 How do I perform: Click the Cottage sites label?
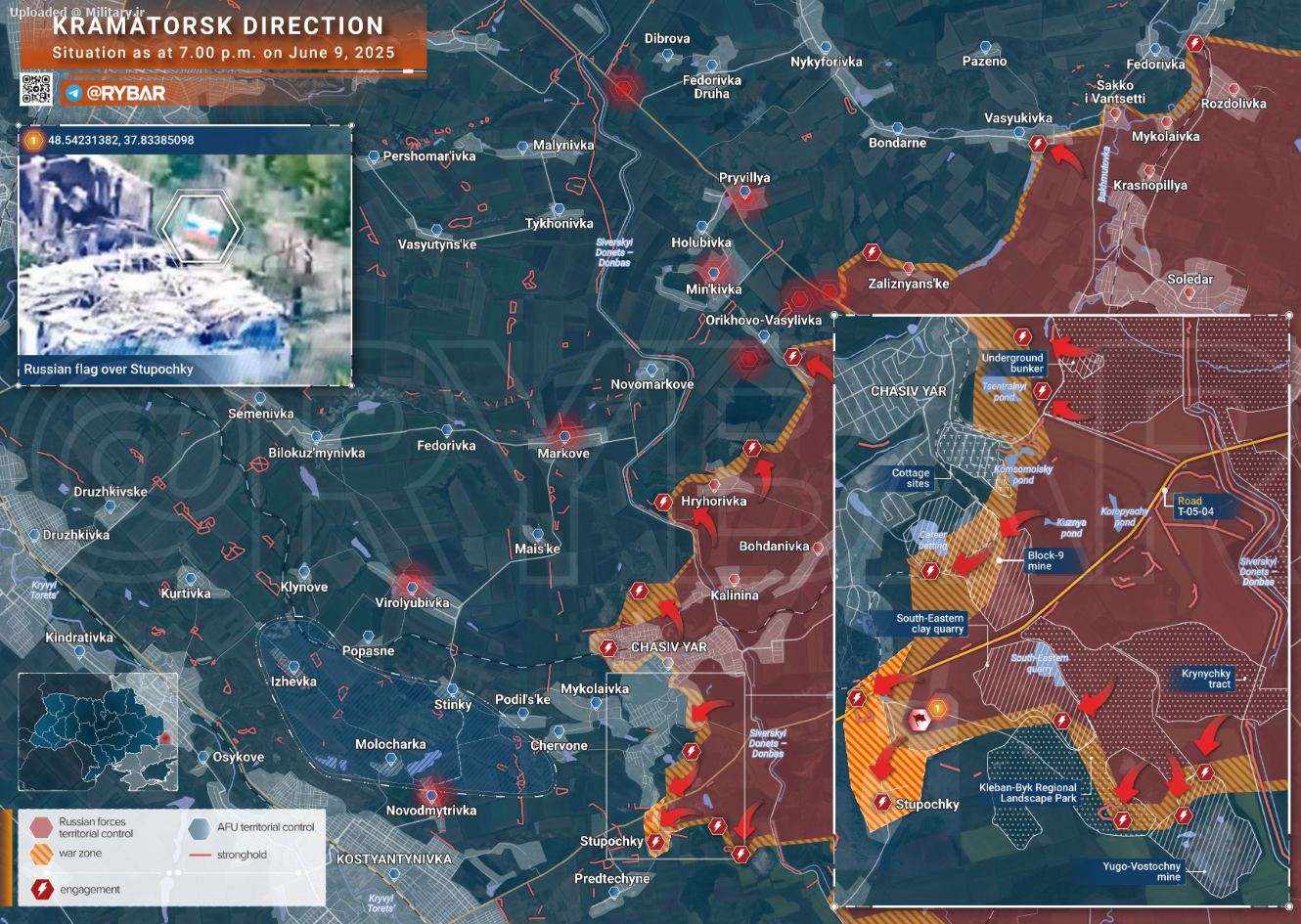click(x=911, y=478)
